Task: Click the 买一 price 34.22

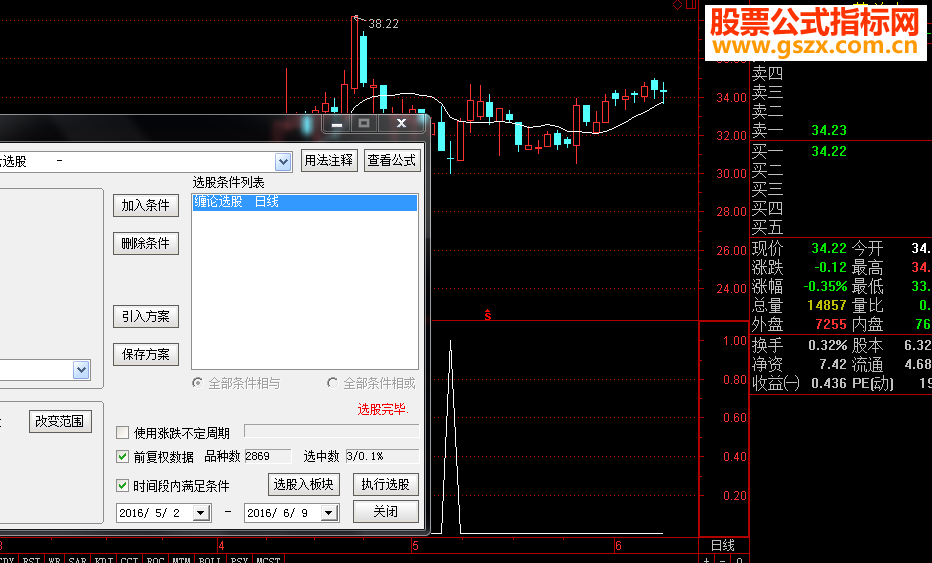Action: coord(829,151)
